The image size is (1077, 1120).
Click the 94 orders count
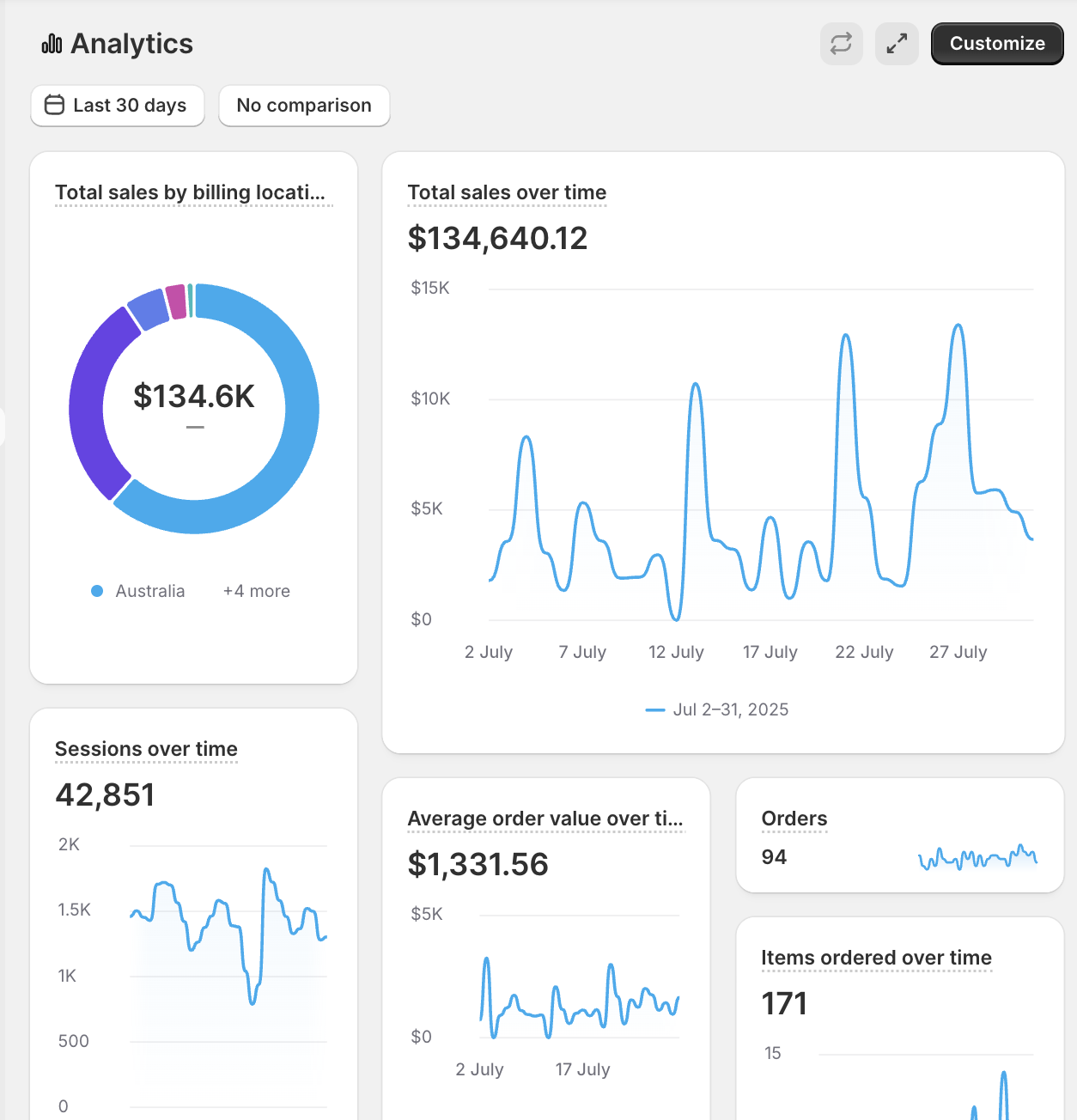click(x=774, y=857)
